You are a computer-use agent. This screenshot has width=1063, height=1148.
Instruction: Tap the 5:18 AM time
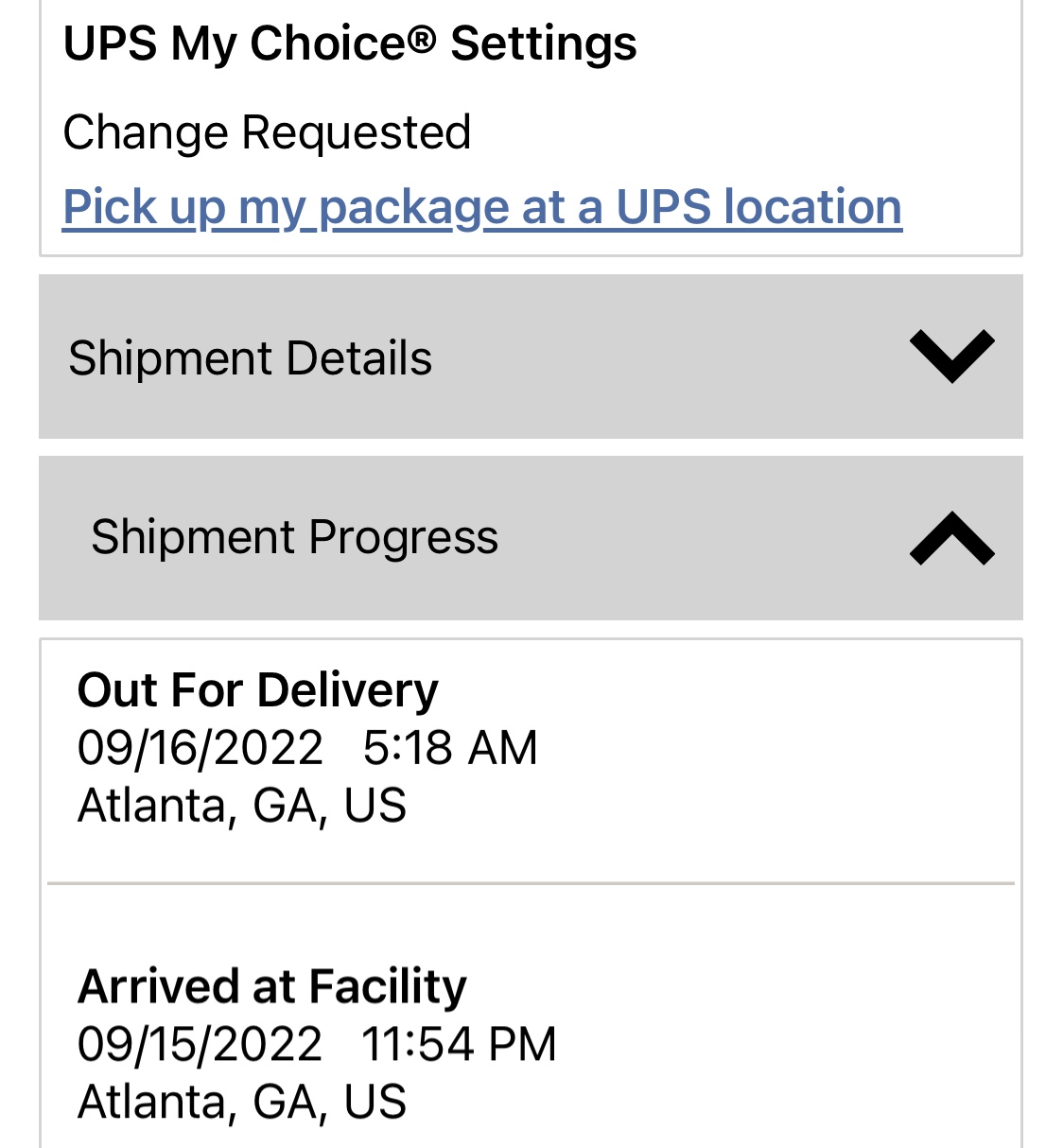(x=450, y=748)
